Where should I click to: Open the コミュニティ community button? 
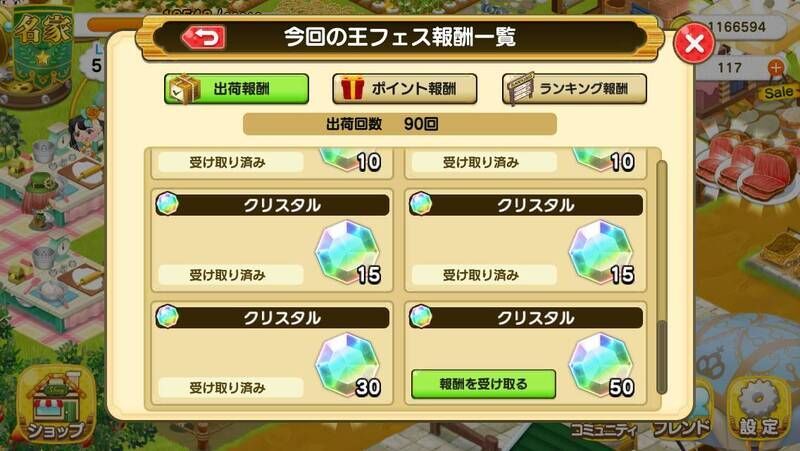click(604, 430)
